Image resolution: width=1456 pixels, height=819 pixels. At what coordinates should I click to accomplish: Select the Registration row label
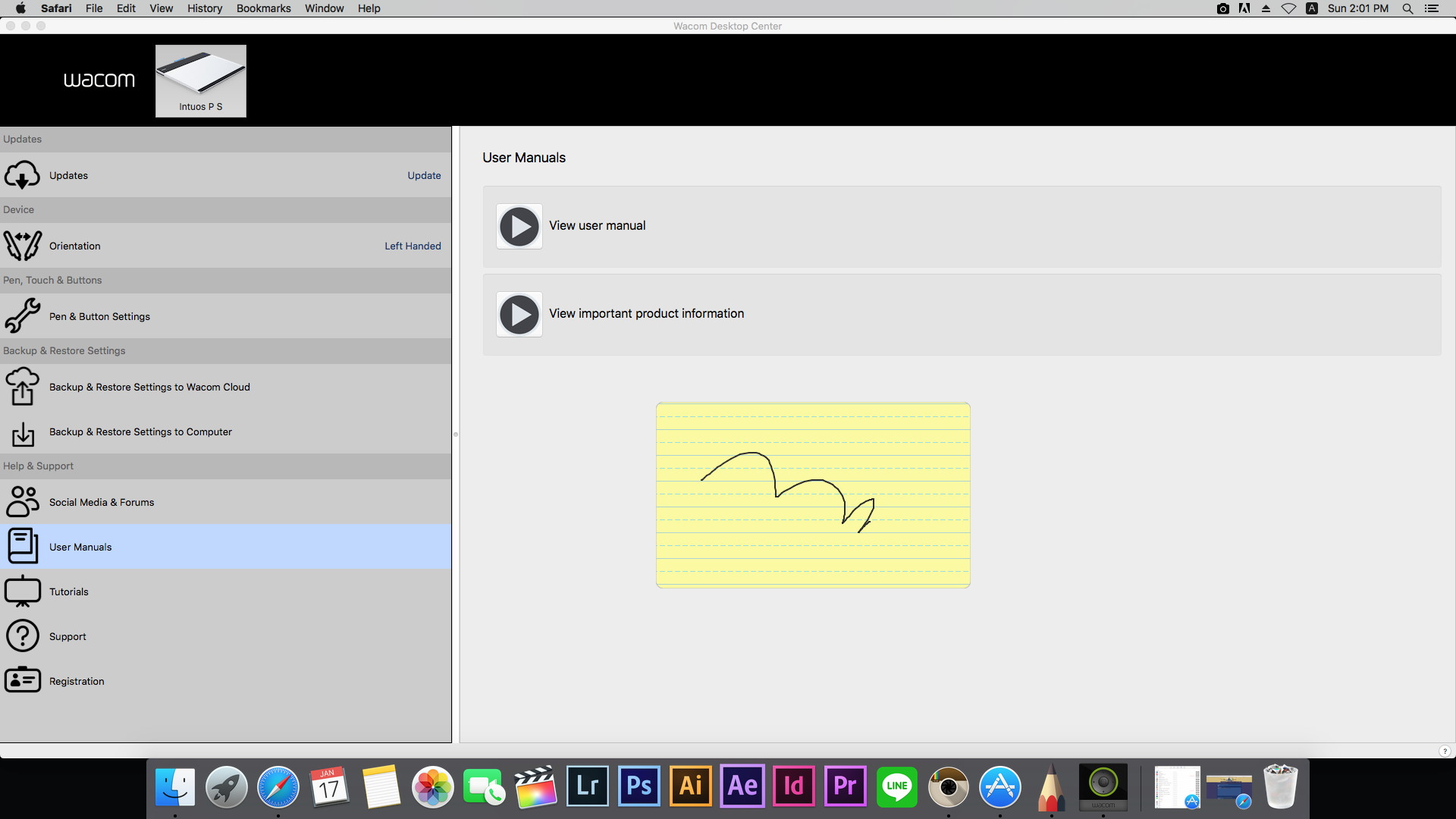coord(77,681)
